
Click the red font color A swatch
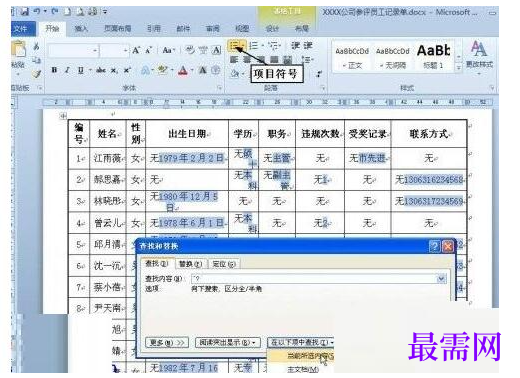[183, 70]
